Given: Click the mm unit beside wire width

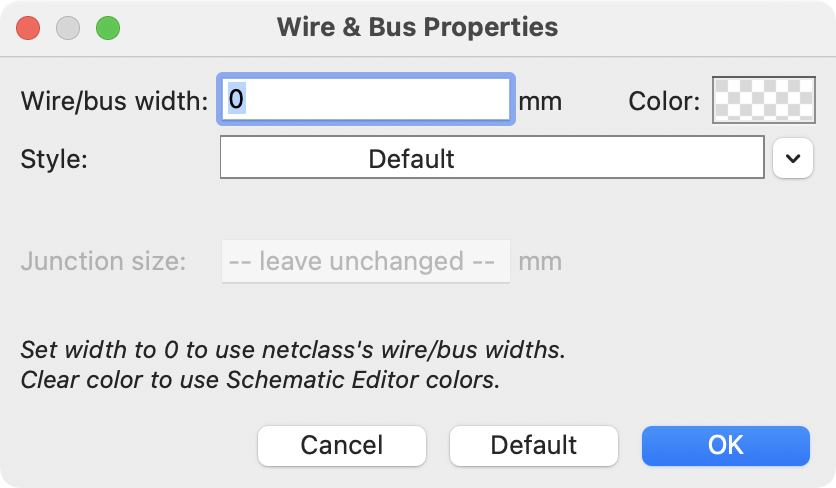Looking at the screenshot, I should click(540, 101).
